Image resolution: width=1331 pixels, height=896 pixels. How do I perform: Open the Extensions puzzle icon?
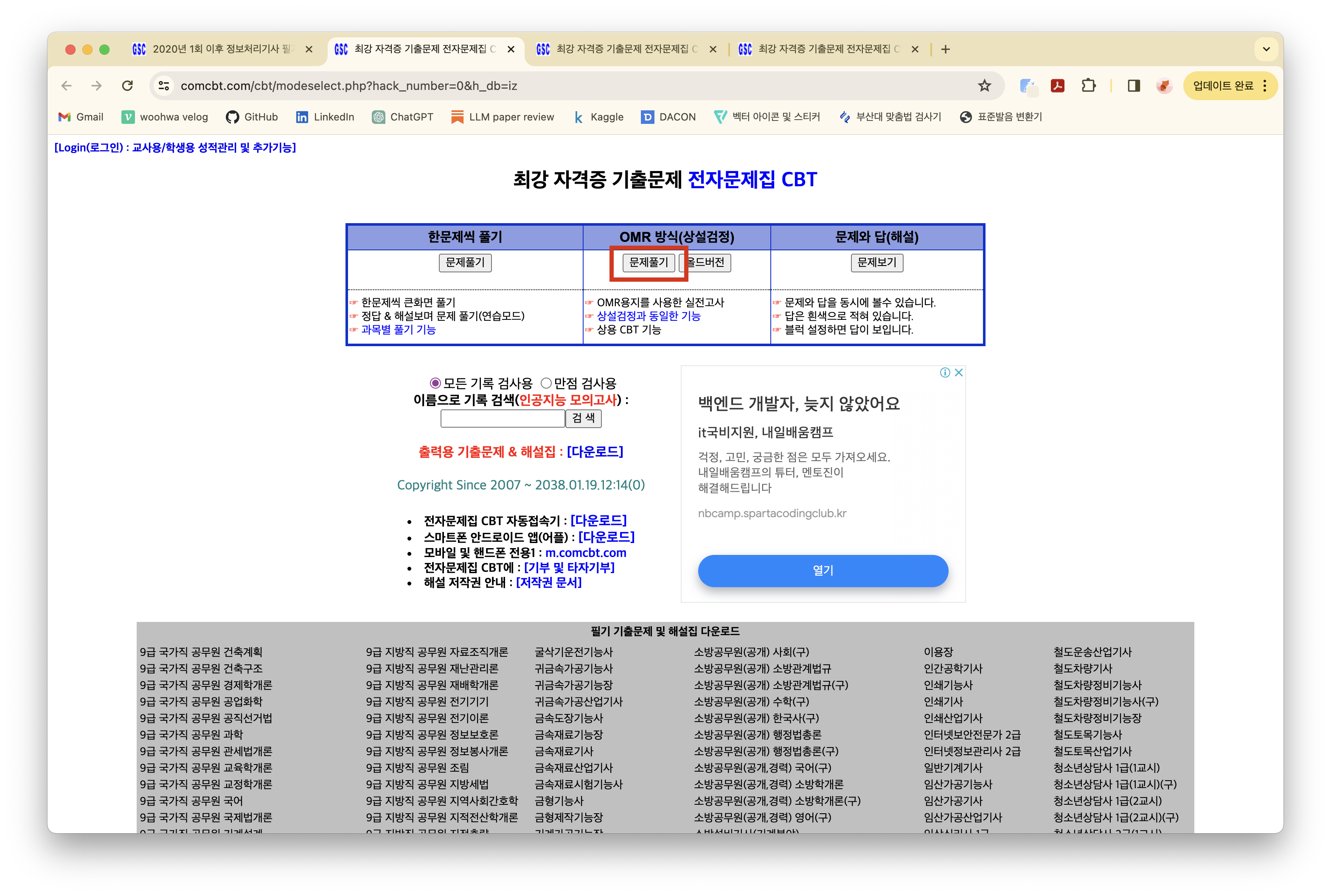[1089, 86]
